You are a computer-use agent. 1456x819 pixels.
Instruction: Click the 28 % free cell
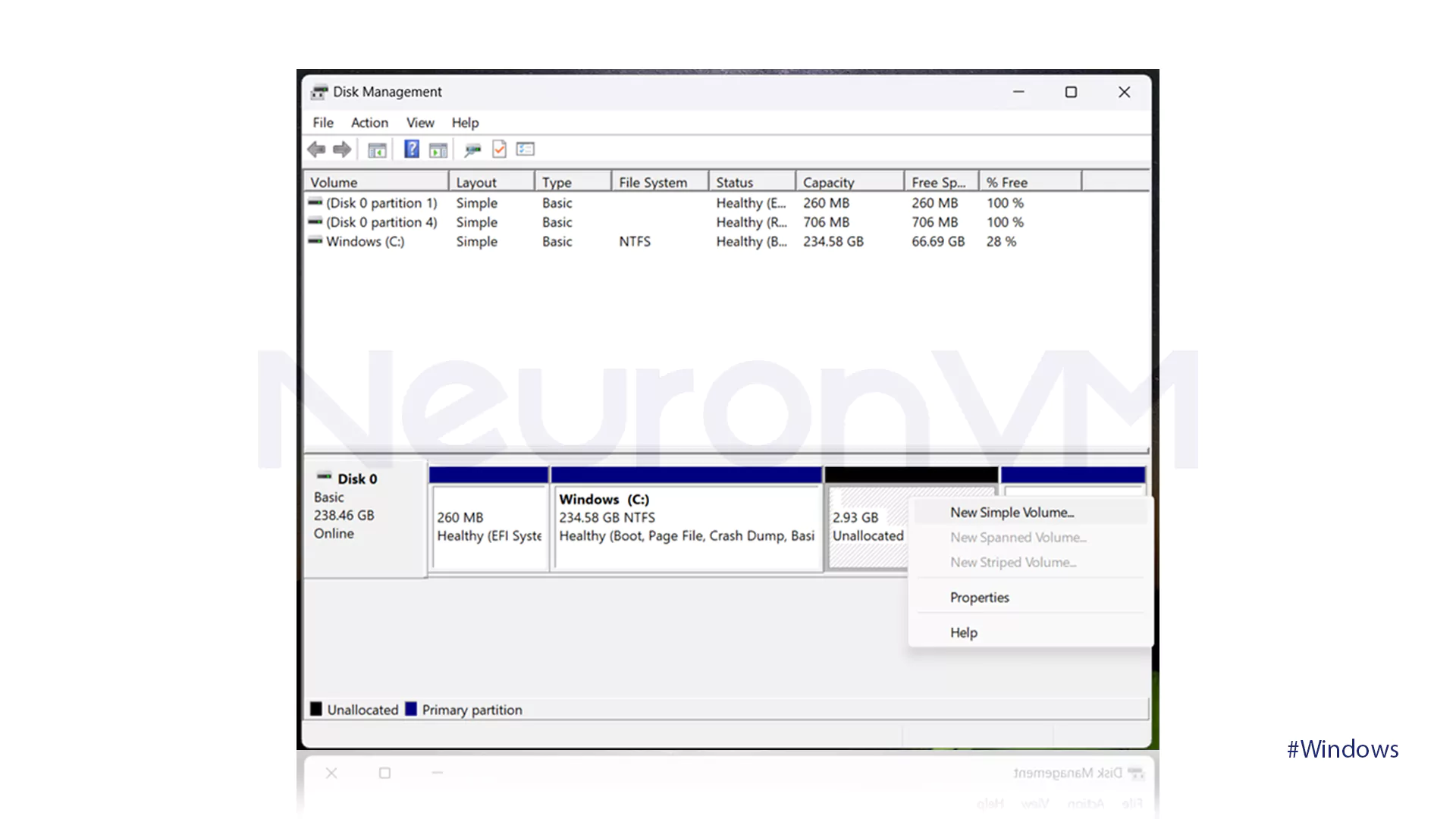coord(1001,241)
